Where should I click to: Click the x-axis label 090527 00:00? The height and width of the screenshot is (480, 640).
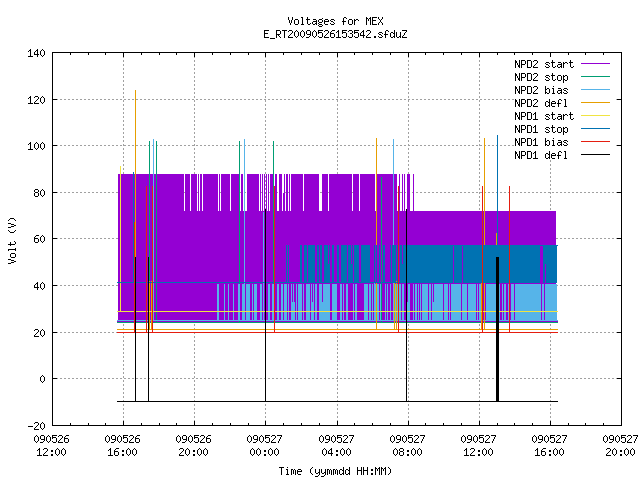pyautogui.click(x=264, y=446)
